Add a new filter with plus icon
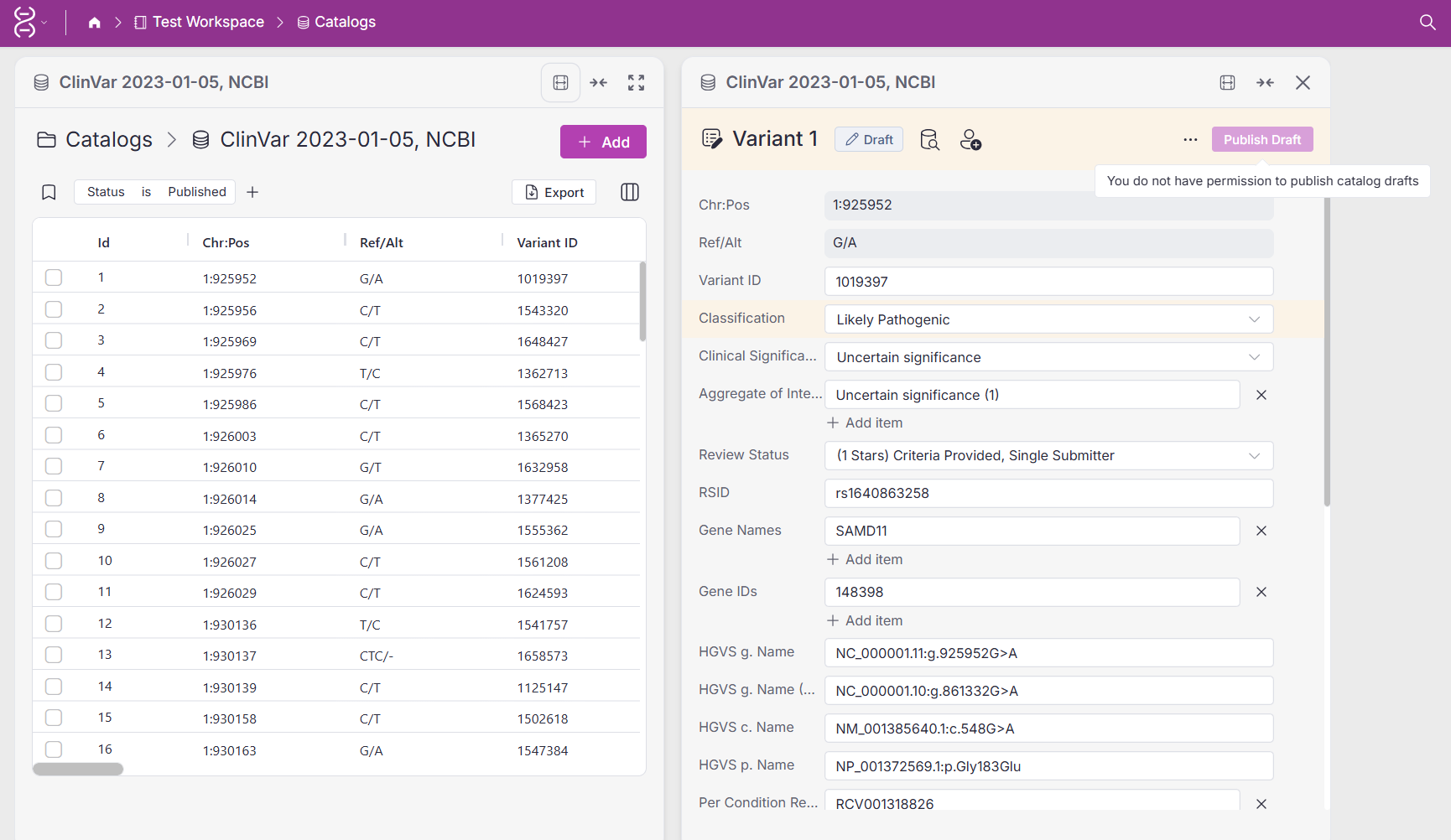1451x840 pixels. click(x=252, y=192)
